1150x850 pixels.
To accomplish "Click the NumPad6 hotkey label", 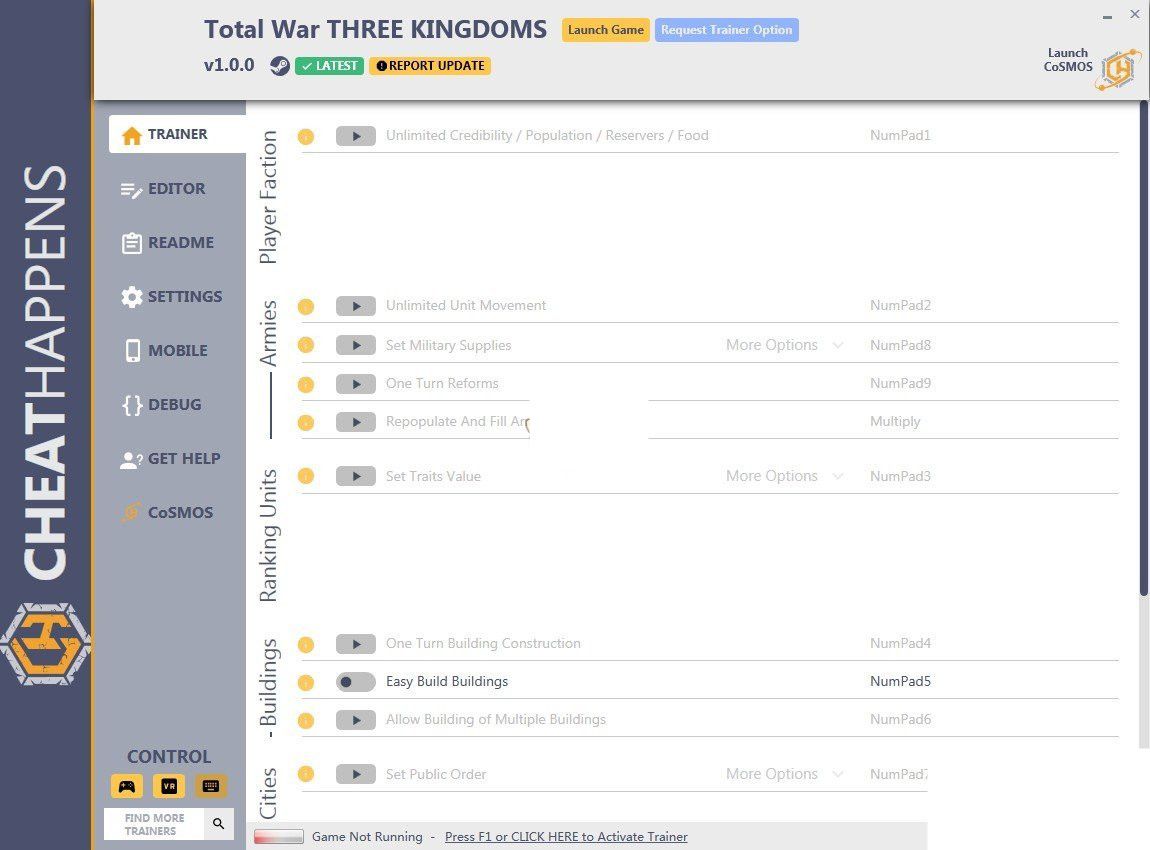I will click(900, 719).
